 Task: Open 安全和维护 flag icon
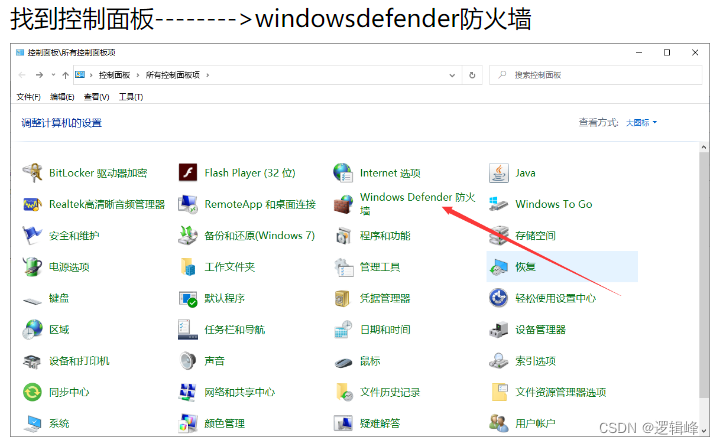click(32, 235)
